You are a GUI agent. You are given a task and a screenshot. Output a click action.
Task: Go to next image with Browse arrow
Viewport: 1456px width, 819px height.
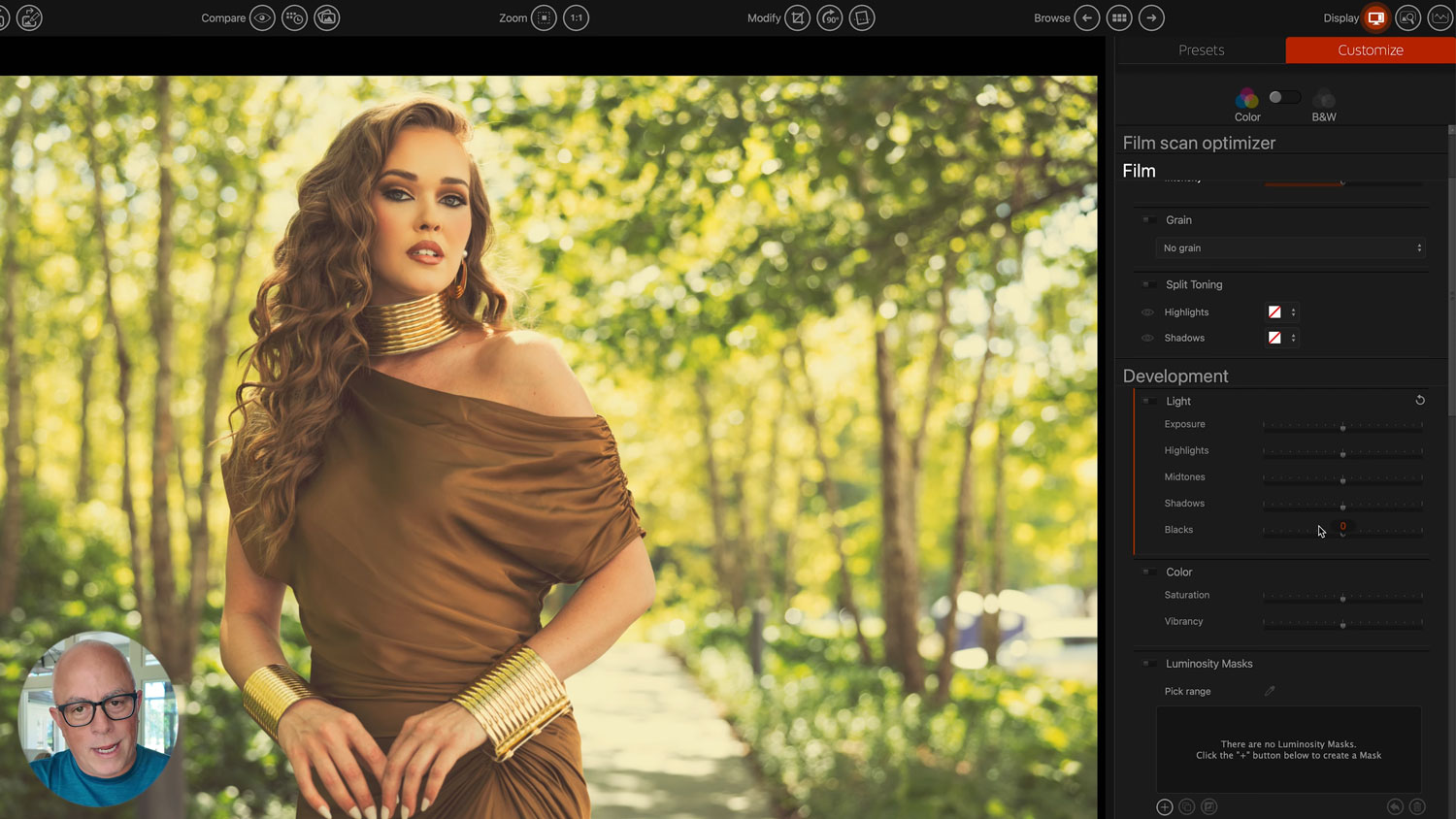click(x=1151, y=17)
